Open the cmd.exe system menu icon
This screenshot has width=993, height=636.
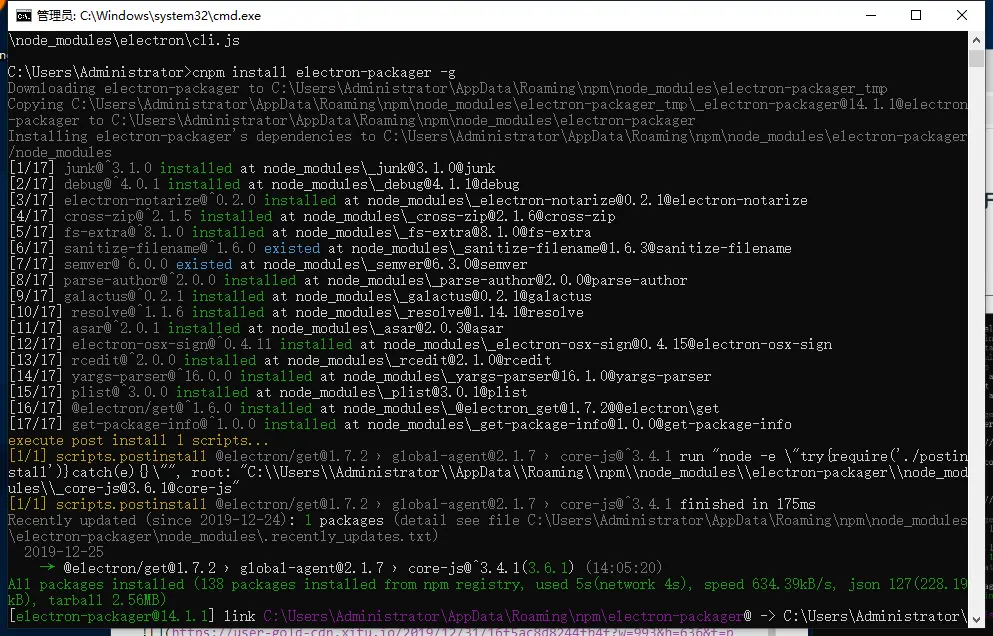coord(23,15)
